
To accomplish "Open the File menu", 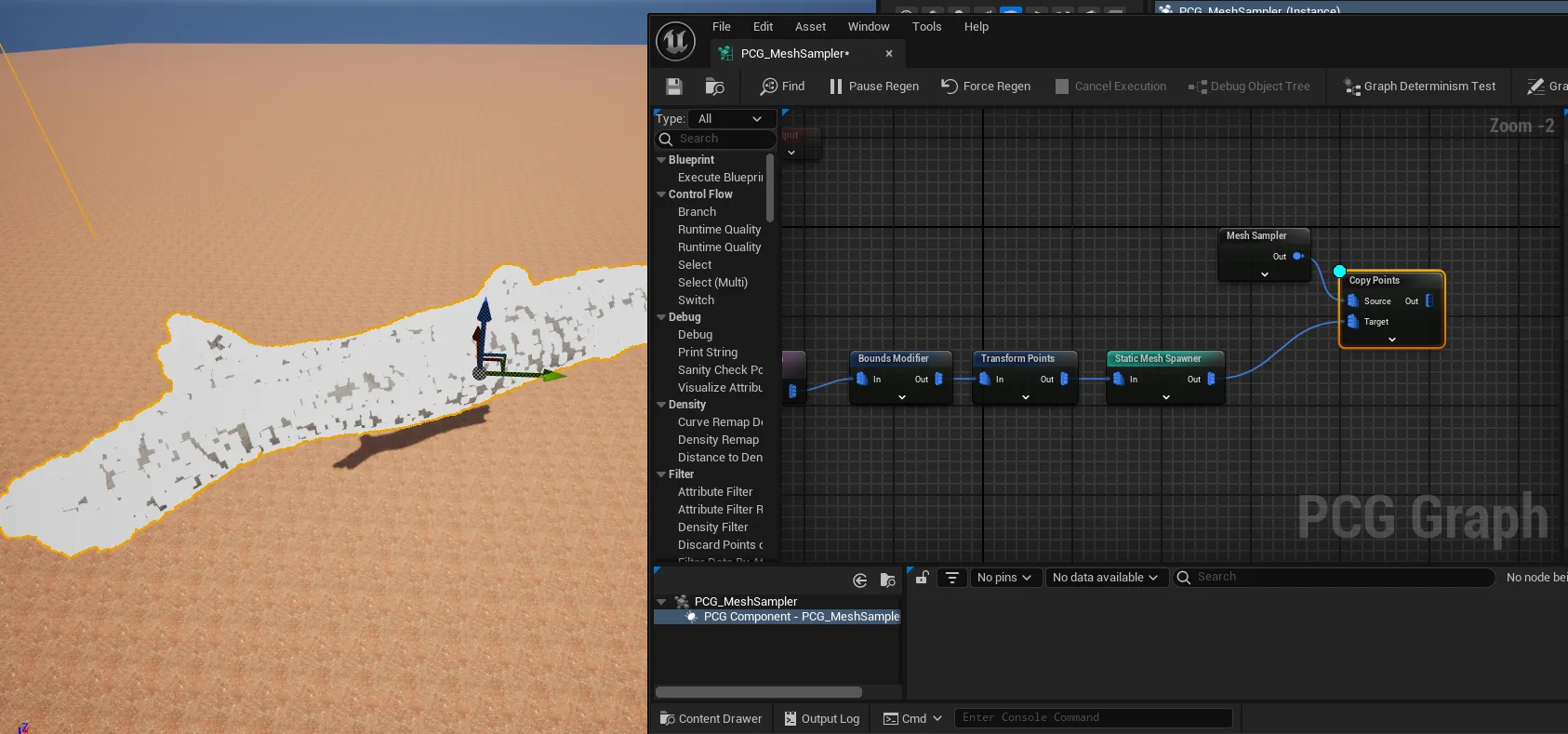I will 722,27.
